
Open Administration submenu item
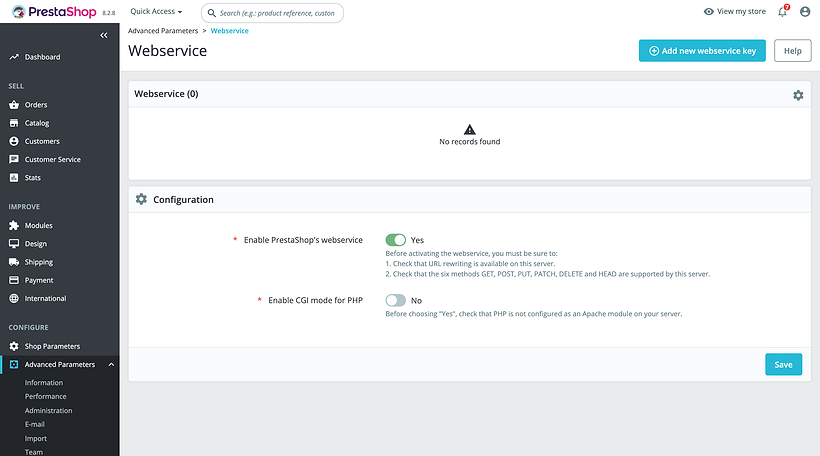(48, 411)
